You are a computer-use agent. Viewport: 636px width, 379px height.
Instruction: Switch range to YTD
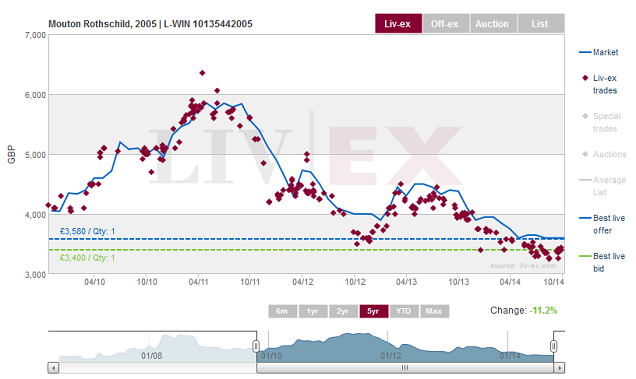(x=404, y=311)
